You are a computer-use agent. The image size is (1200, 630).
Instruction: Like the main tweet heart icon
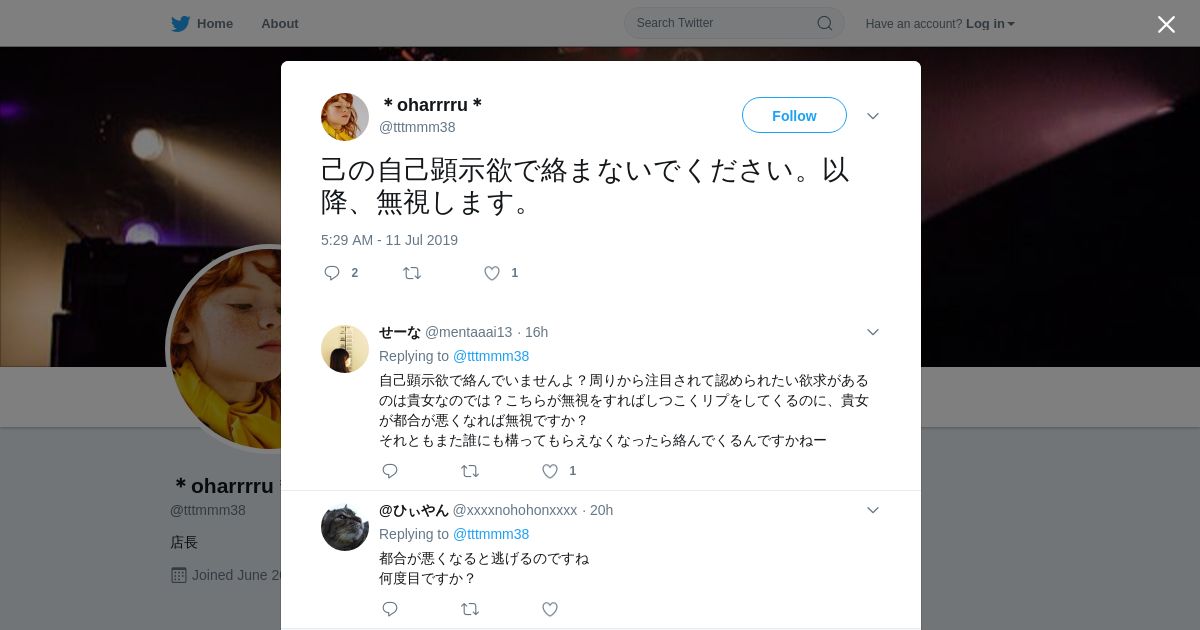click(492, 273)
